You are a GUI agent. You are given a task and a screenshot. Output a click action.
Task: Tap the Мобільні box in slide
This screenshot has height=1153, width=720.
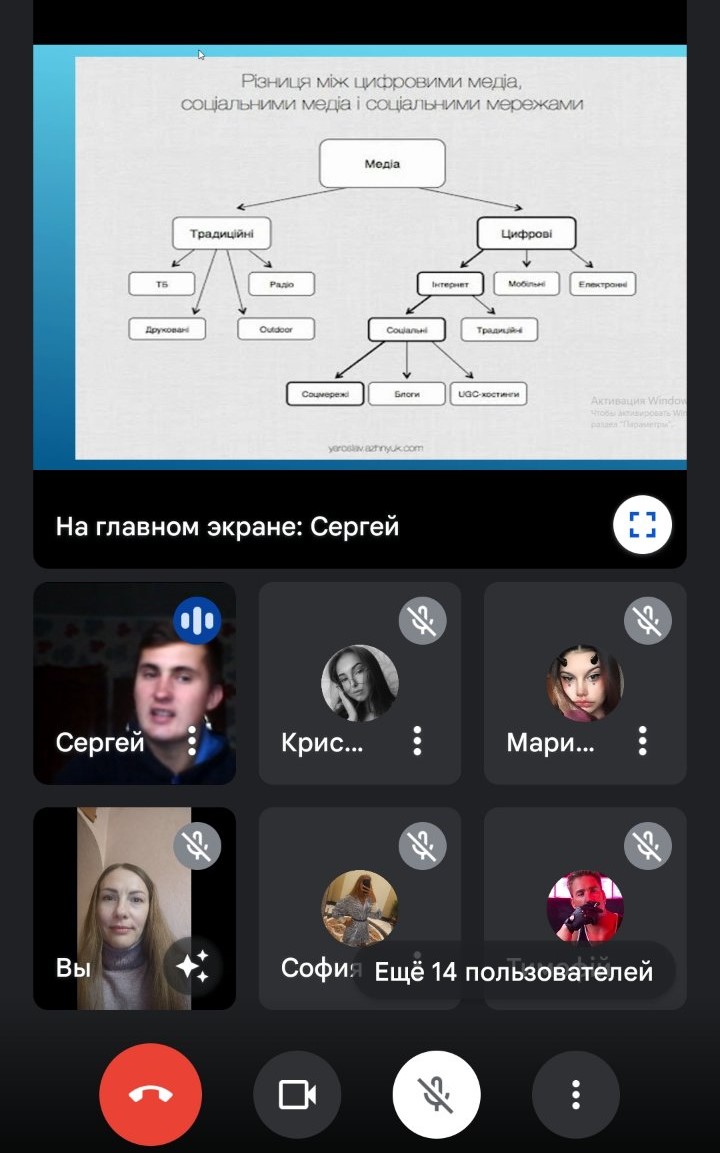(x=527, y=283)
